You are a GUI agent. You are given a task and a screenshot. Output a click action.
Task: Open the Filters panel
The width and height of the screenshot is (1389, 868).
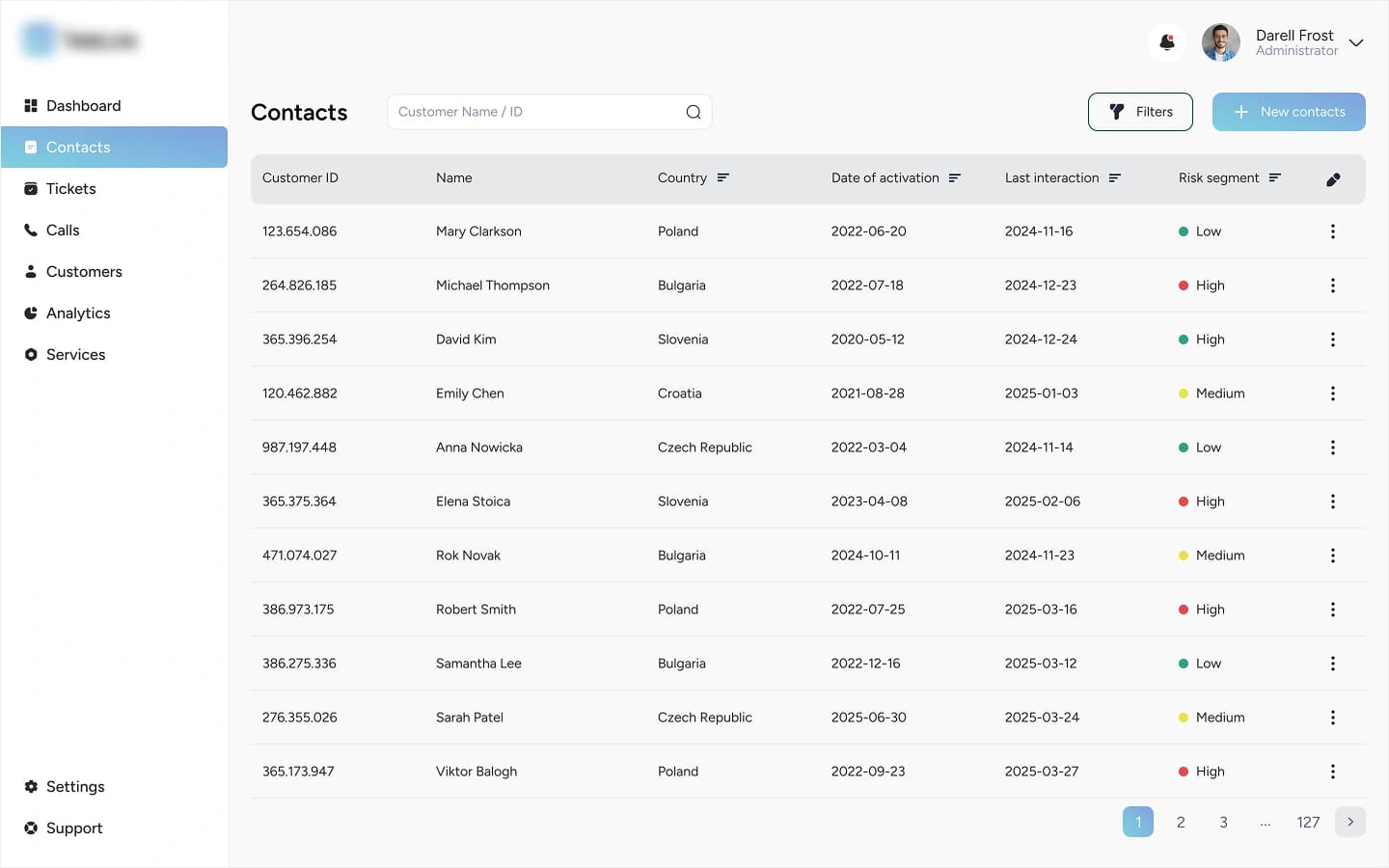click(1140, 112)
